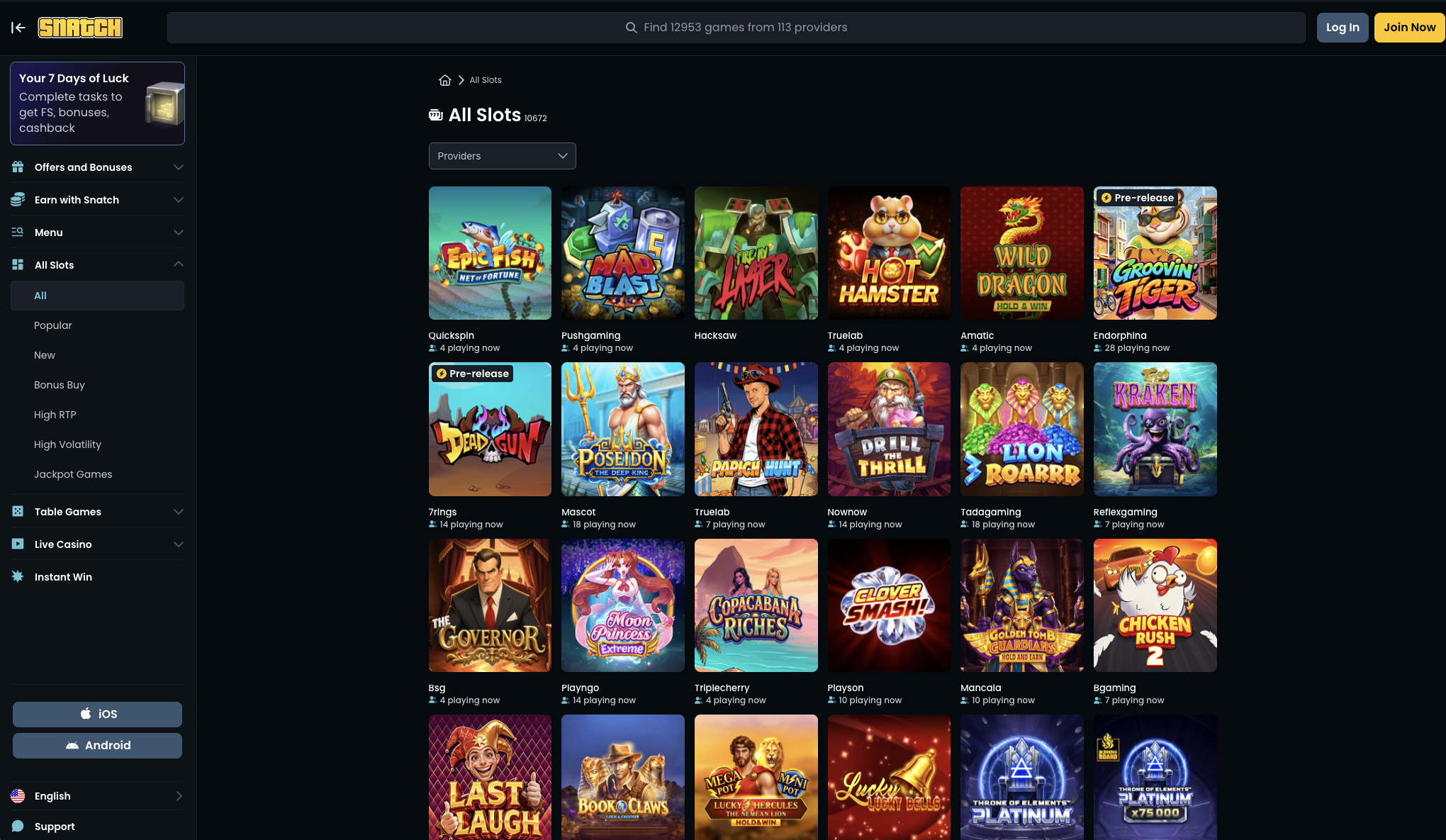
Task: Open the Lucky Hercules game thumbnail
Action: point(756,778)
